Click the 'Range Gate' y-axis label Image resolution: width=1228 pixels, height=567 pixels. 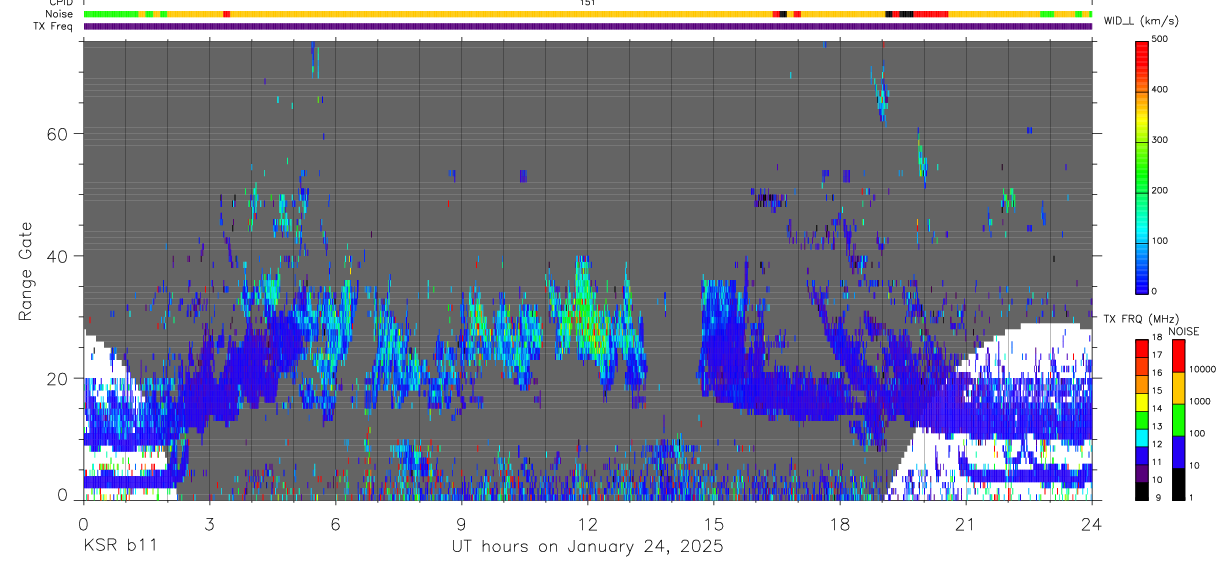[27, 273]
